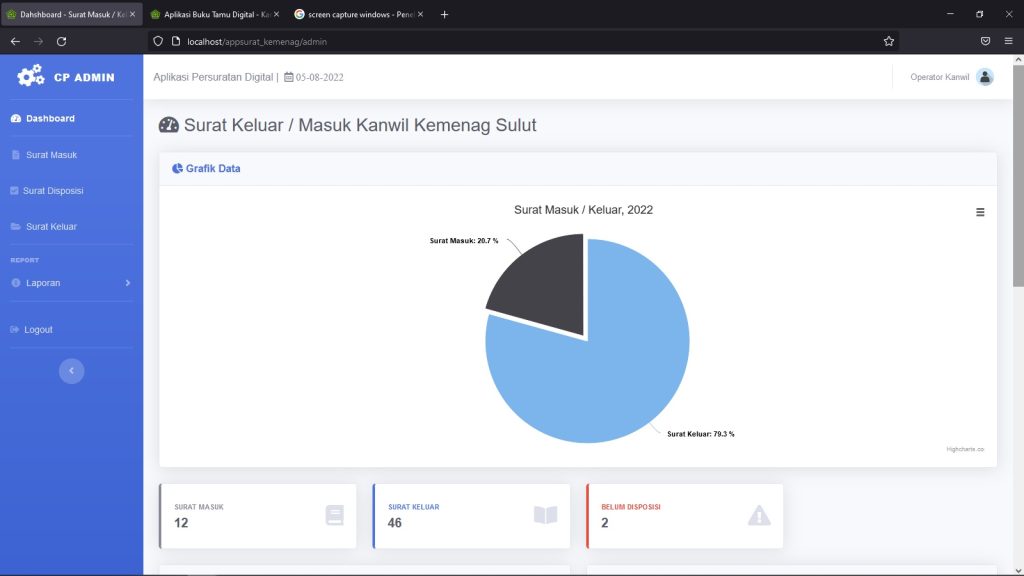The image size is (1024, 576).
Task: Click the localhost address bar field
Action: [522, 41]
